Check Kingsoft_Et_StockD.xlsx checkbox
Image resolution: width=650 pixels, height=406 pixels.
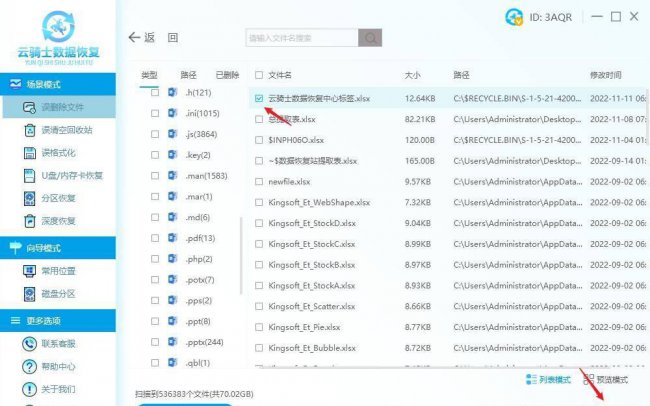(x=259, y=223)
